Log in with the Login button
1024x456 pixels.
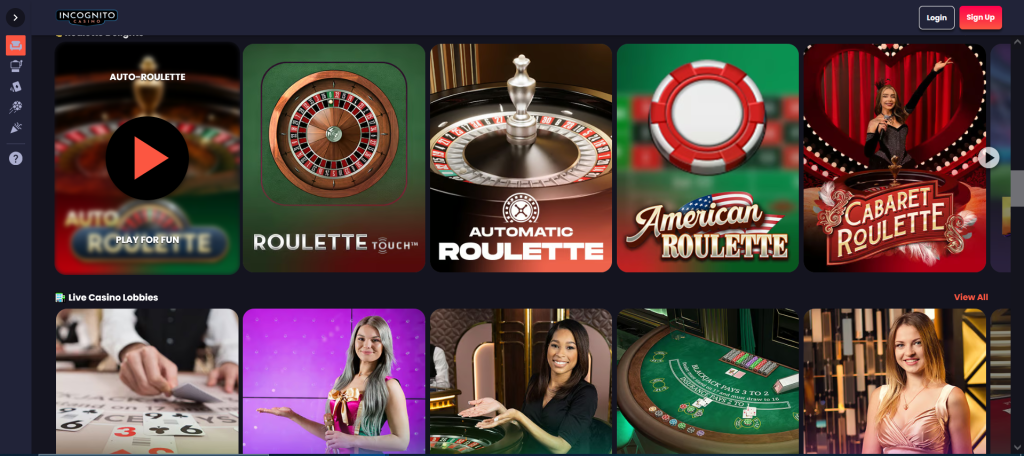point(936,18)
